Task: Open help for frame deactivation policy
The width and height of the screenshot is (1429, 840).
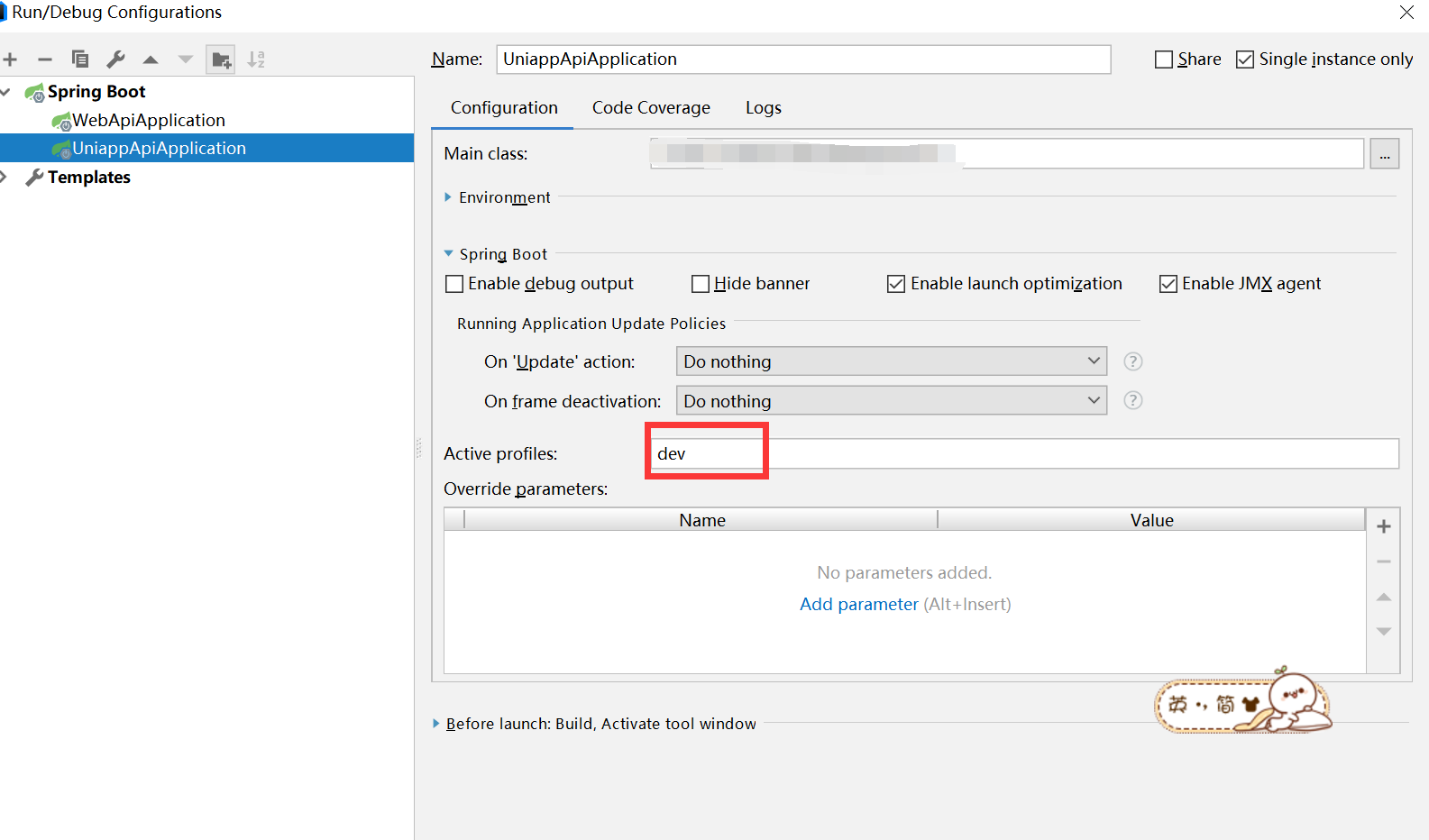Action: coord(1133,400)
